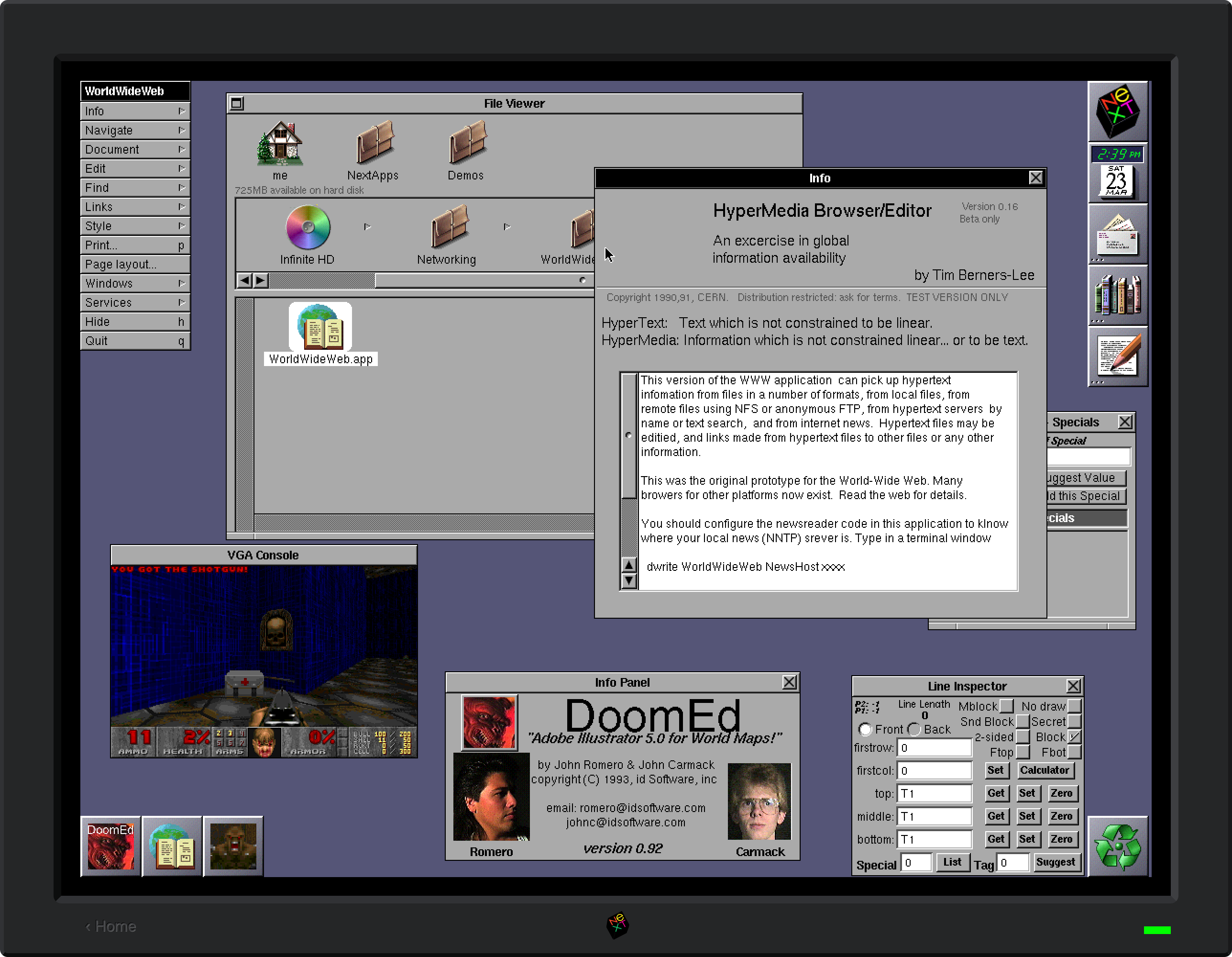
Task: Uncheck the Block checkbox in Line Inspector
Action: [1074, 737]
